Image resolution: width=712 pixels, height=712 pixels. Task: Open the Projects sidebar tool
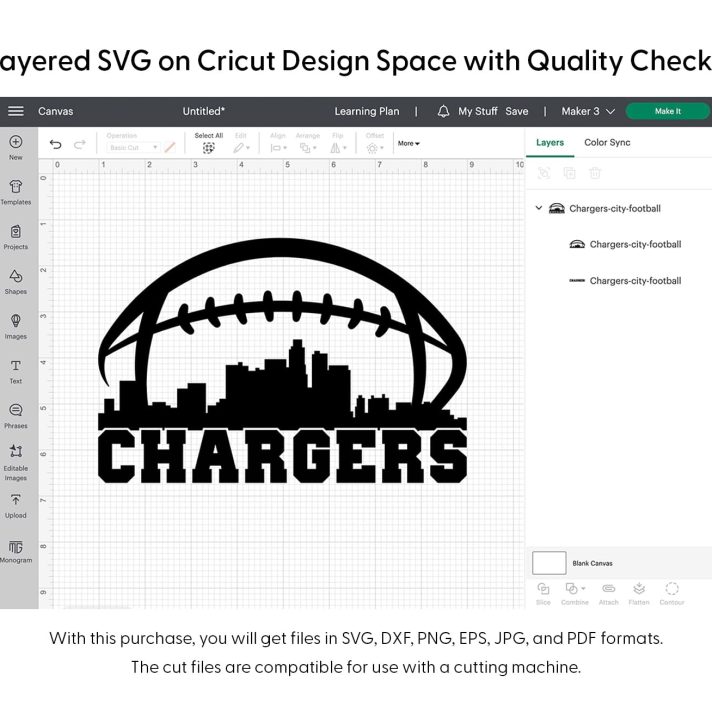coord(15,237)
